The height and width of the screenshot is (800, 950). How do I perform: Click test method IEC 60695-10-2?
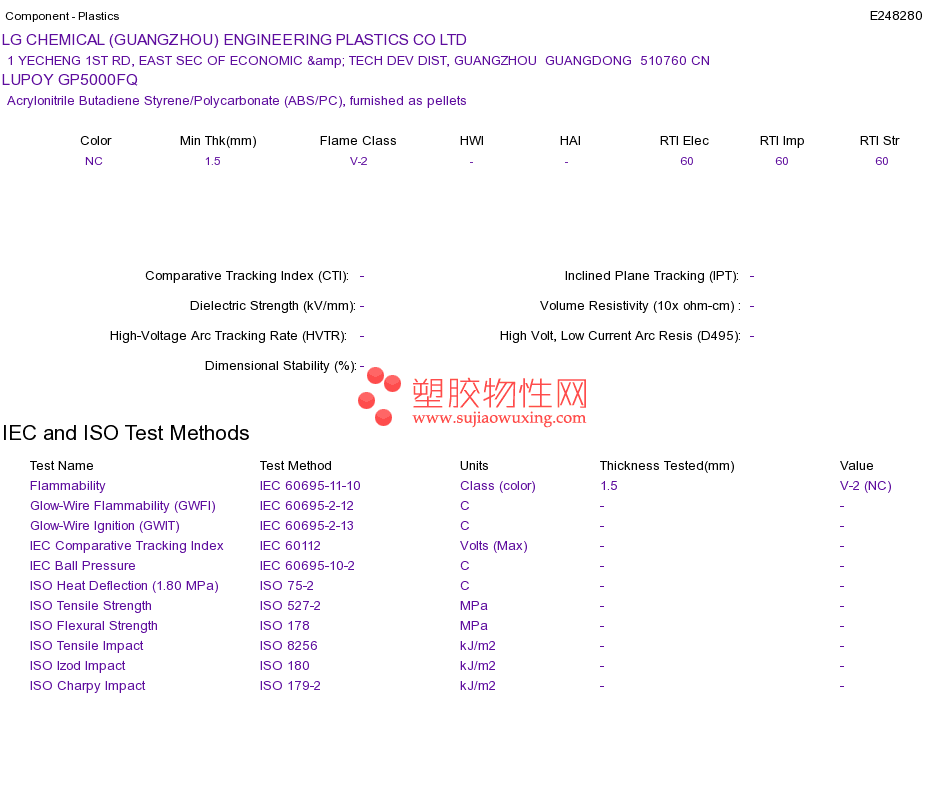pos(307,565)
